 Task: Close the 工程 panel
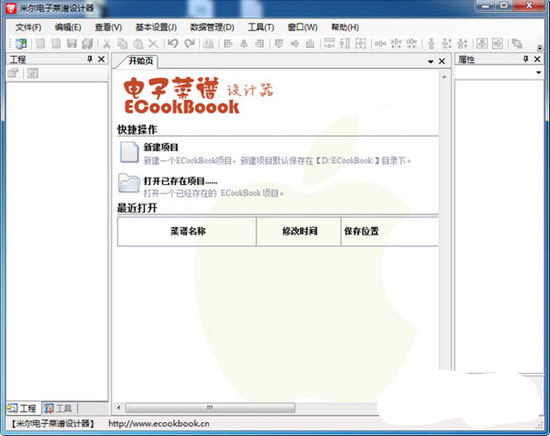[101, 59]
